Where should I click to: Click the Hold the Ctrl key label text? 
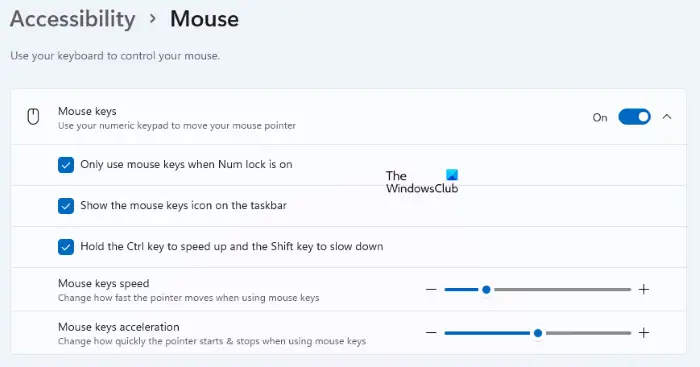pyautogui.click(x=232, y=246)
